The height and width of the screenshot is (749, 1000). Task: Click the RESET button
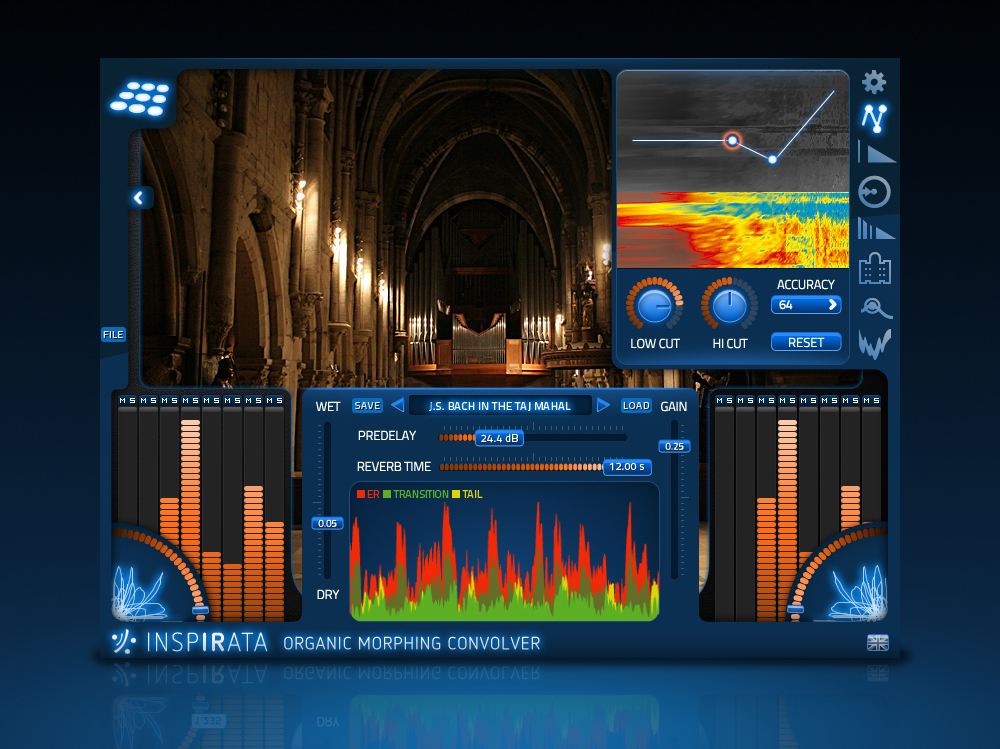click(x=806, y=343)
